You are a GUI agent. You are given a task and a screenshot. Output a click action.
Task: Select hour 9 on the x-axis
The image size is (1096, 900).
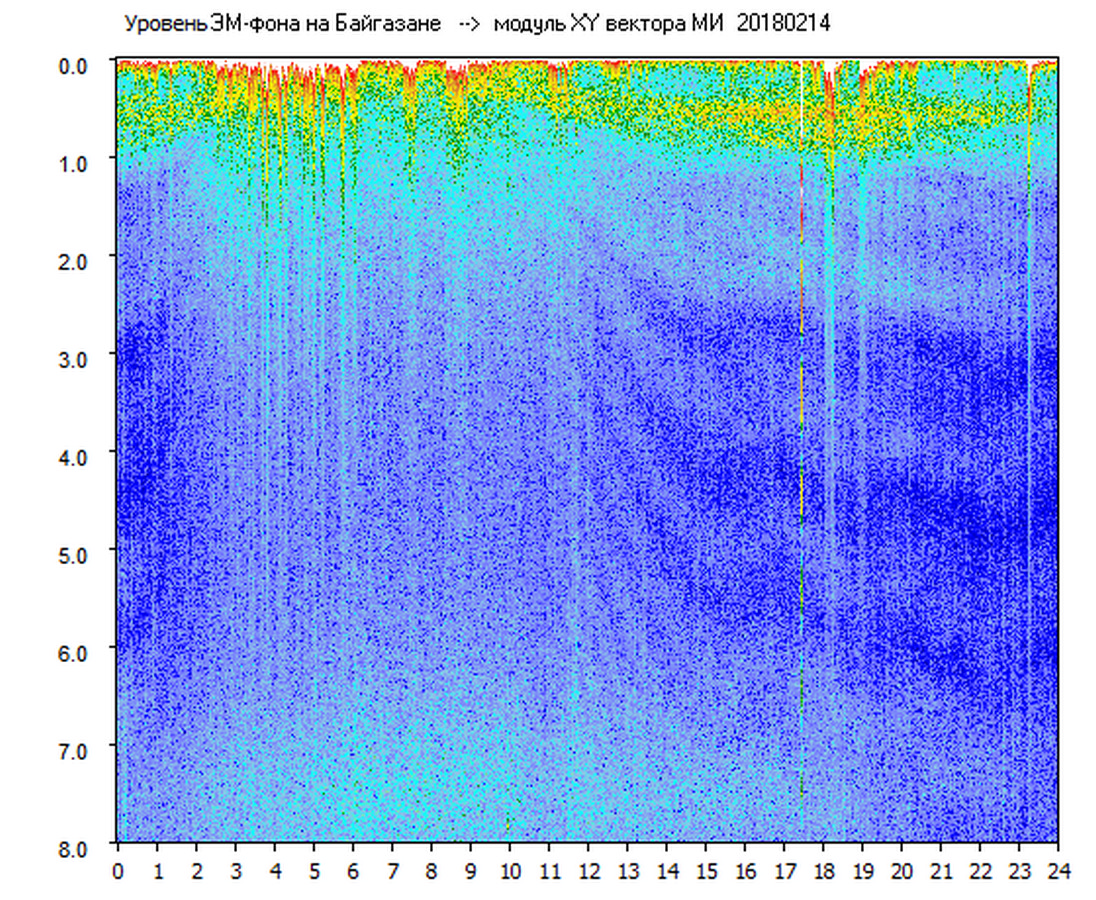pyautogui.click(x=471, y=871)
